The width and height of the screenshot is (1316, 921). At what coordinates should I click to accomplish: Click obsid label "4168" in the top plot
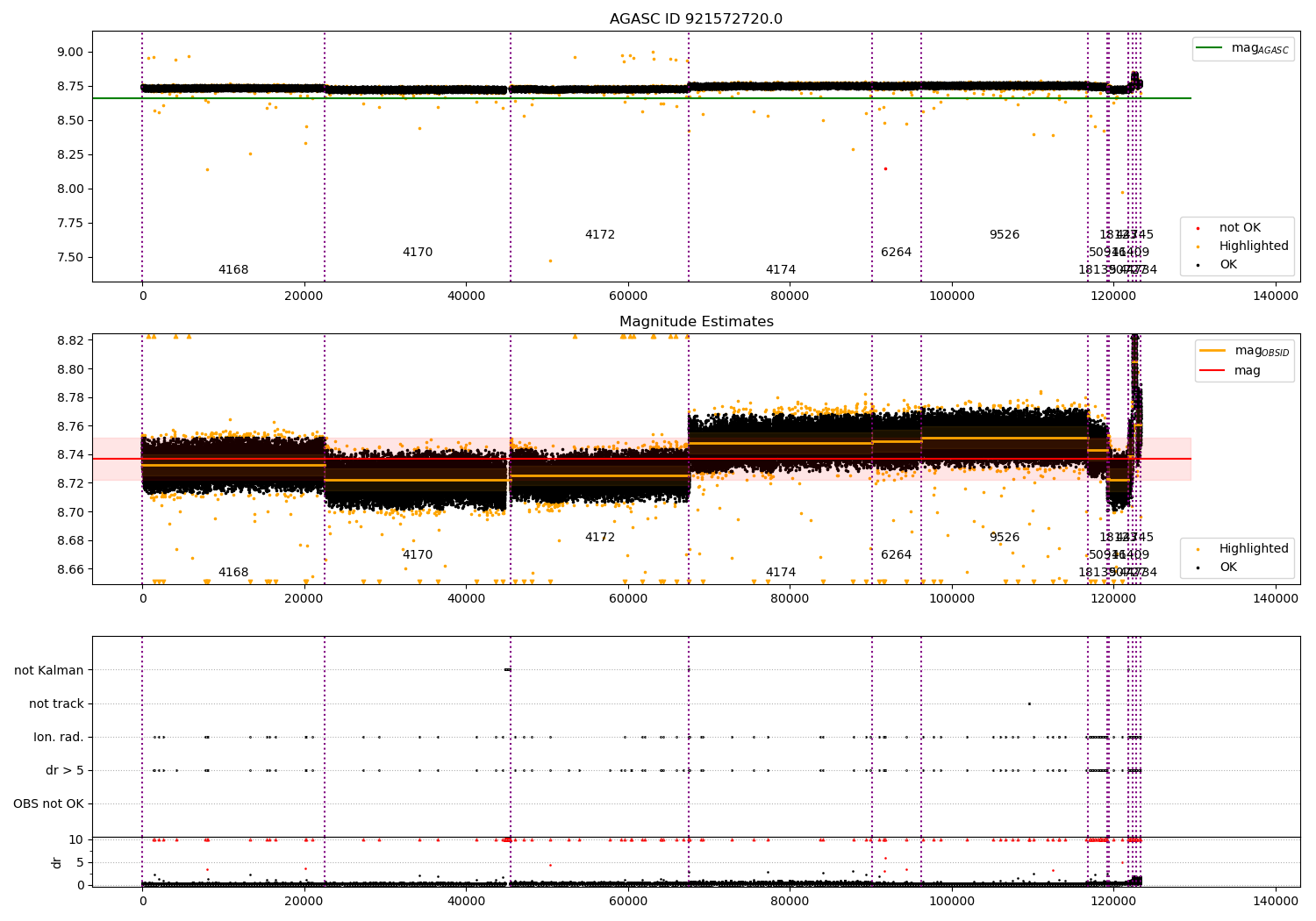[233, 270]
